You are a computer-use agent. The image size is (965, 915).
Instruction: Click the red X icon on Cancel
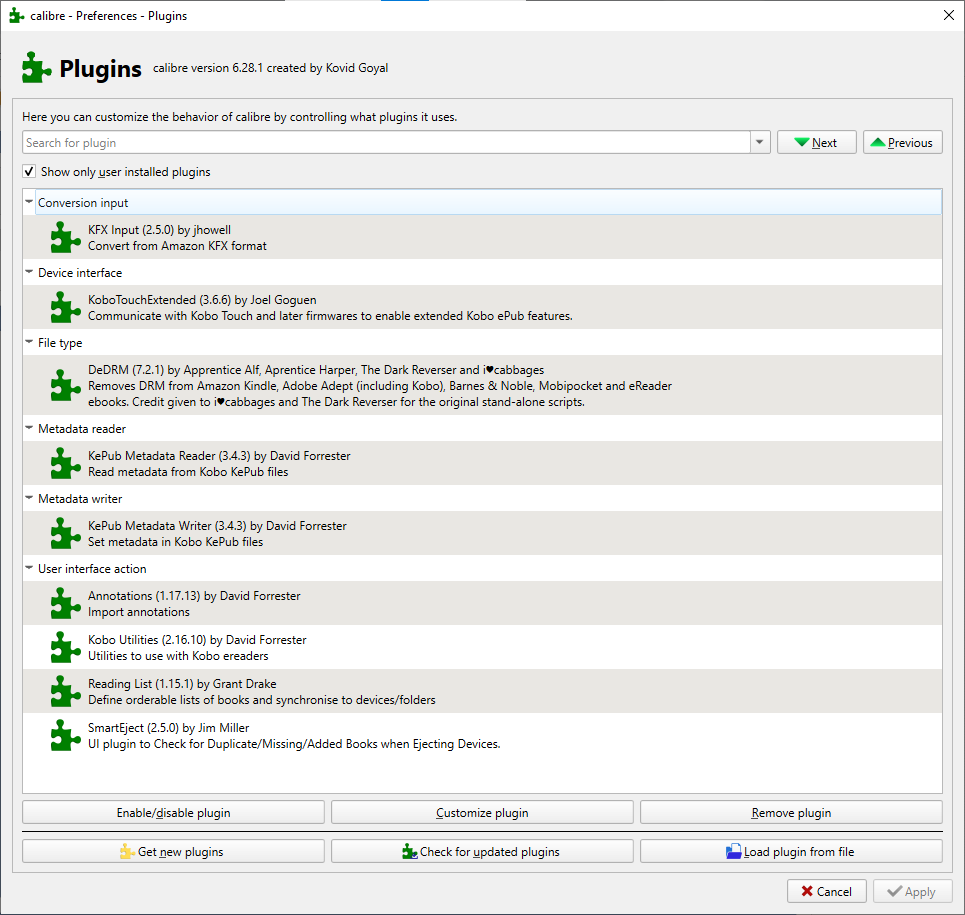(807, 891)
